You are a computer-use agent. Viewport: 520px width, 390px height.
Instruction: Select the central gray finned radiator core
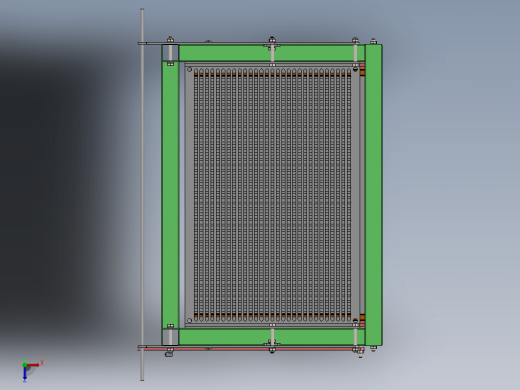pos(272,195)
